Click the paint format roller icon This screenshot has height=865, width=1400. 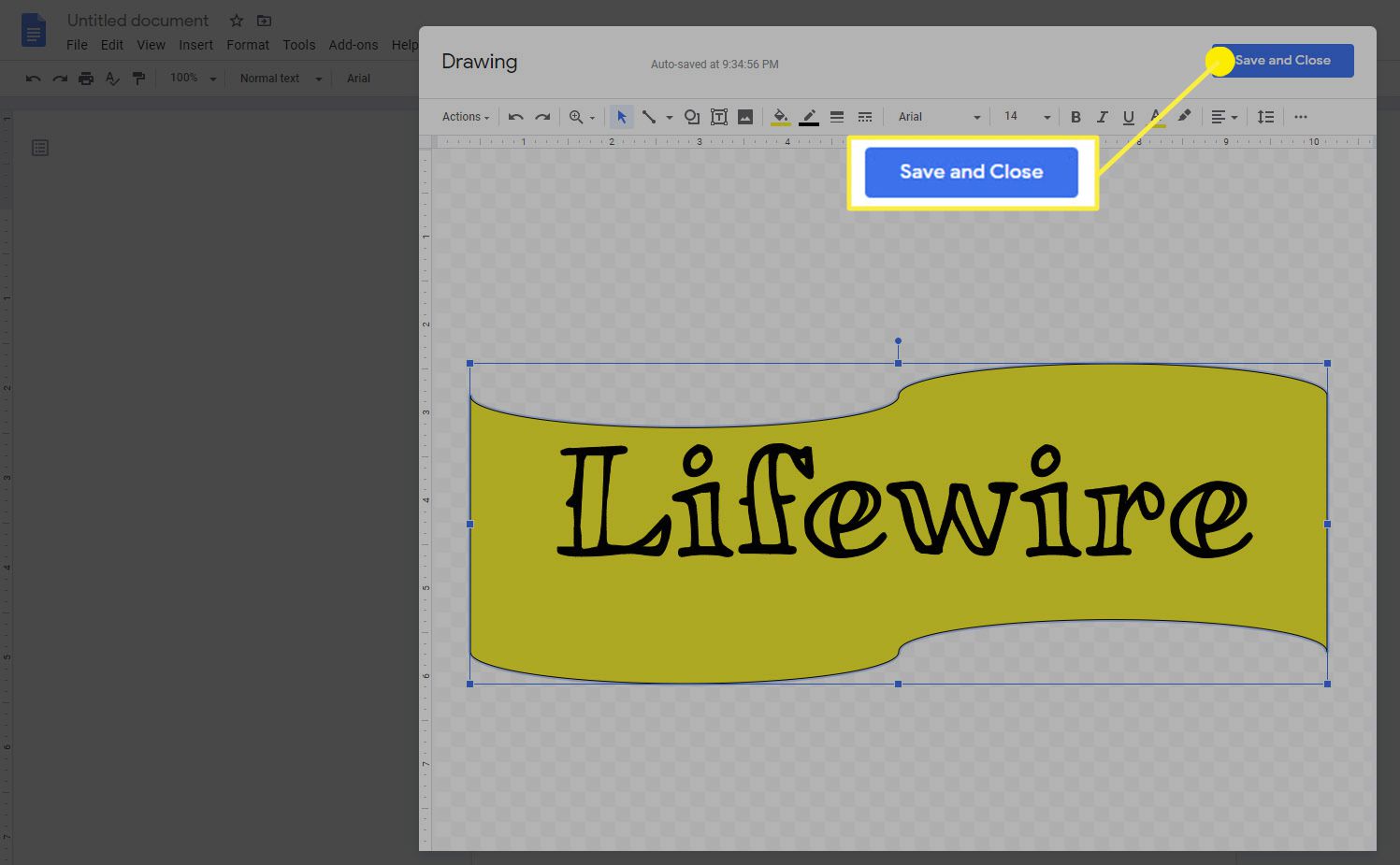coord(138,79)
